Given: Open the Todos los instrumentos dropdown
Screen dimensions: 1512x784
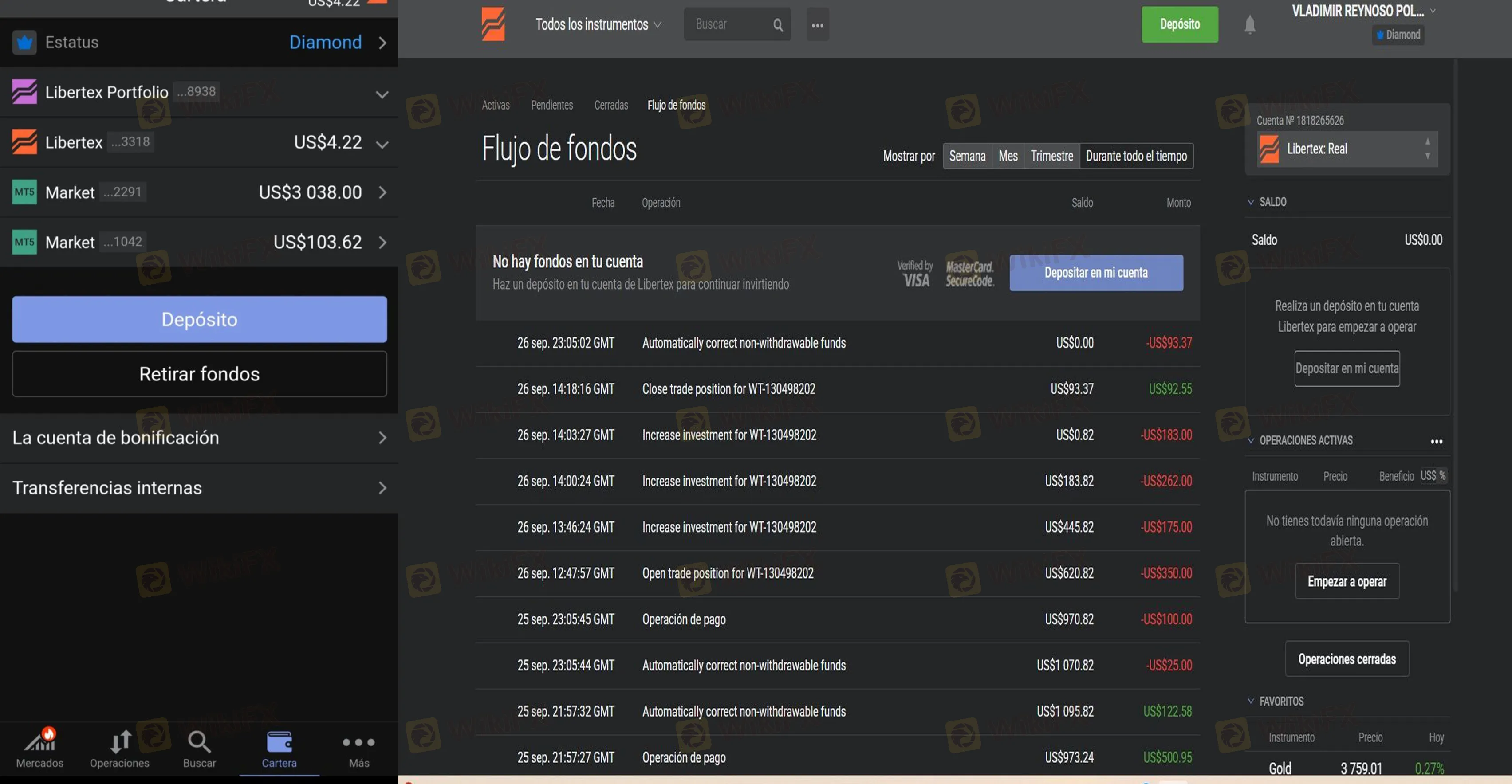Looking at the screenshot, I should click(x=598, y=25).
